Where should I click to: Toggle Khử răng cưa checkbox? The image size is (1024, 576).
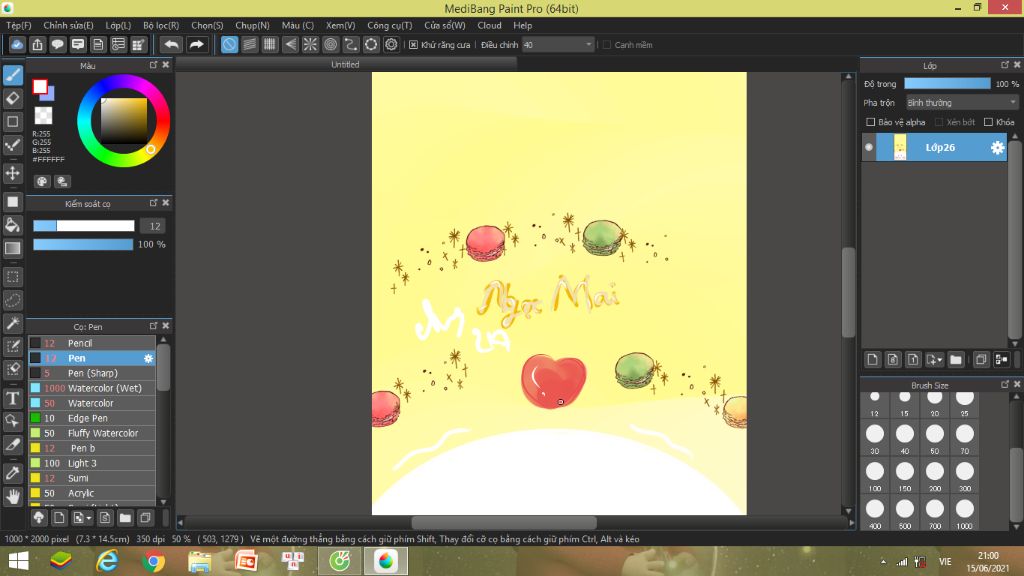413,44
